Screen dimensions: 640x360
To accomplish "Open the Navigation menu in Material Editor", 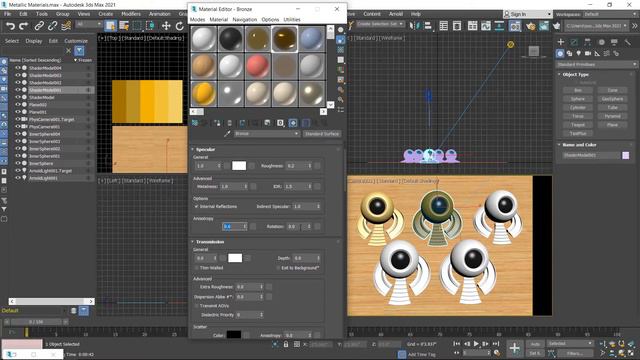I will (244, 20).
